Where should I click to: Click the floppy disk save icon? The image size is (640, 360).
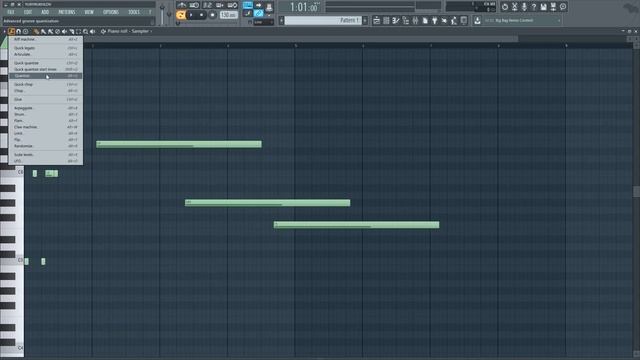tap(544, 7)
